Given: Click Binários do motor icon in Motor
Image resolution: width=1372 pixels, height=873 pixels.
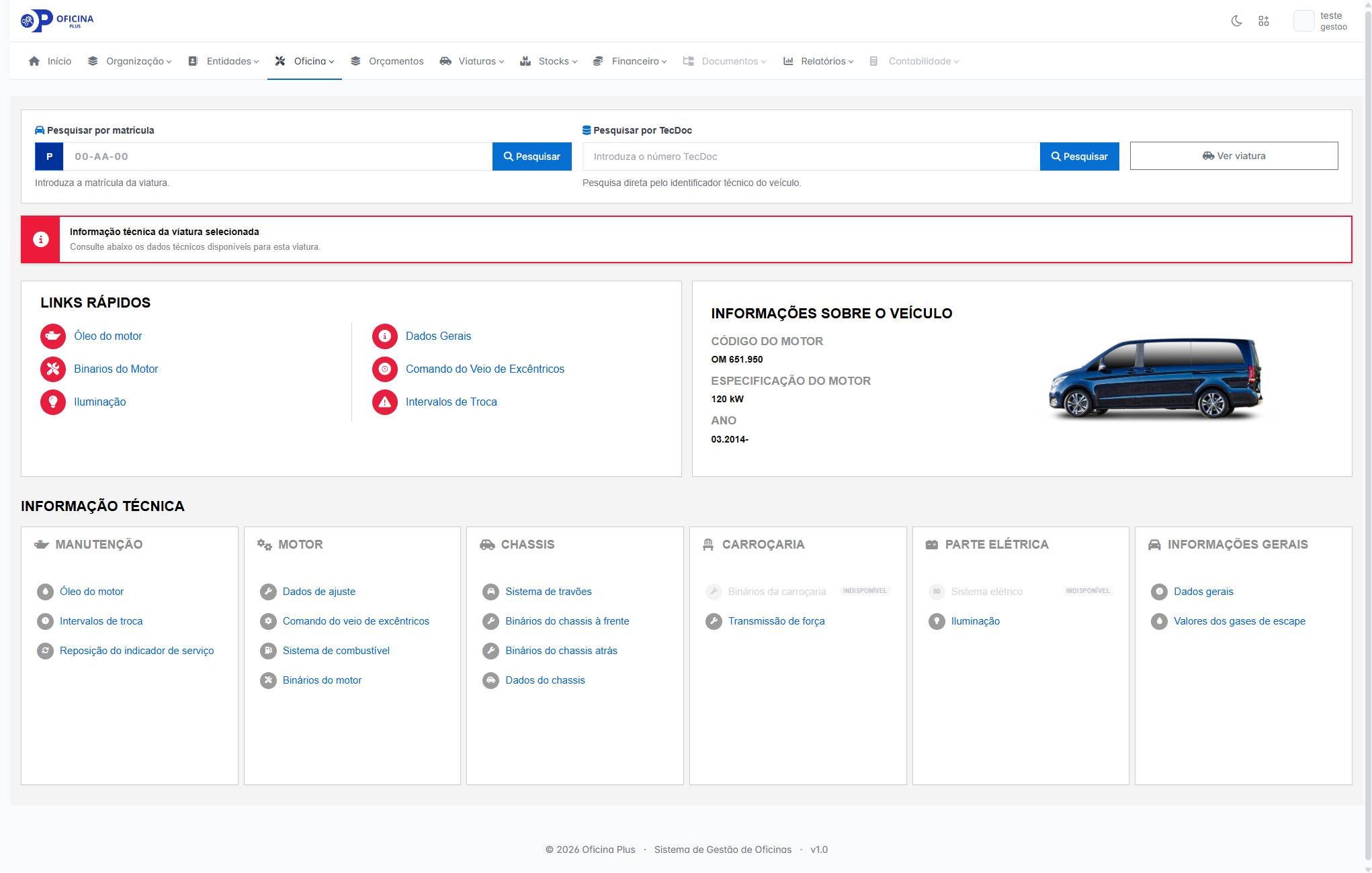Looking at the screenshot, I should point(268,680).
